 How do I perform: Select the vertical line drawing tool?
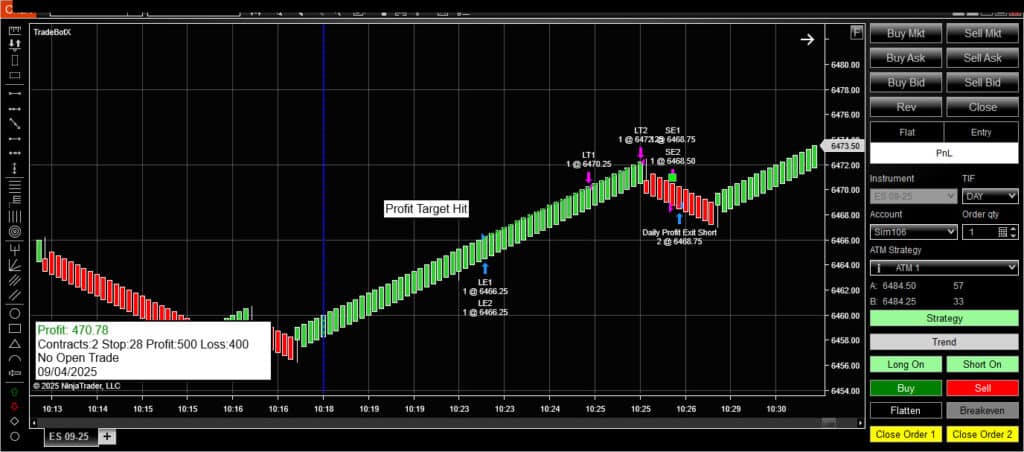[15, 169]
